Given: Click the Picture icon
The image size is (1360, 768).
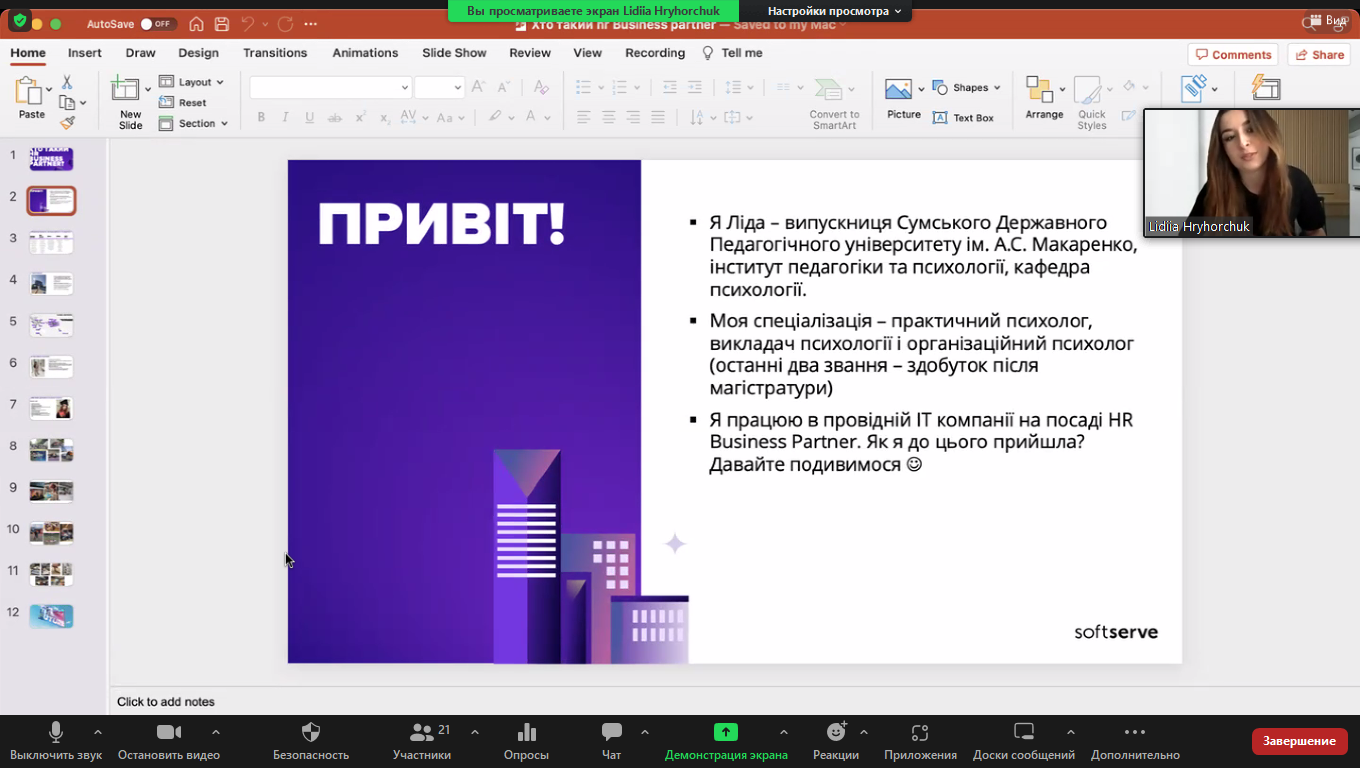Looking at the screenshot, I should (x=898, y=90).
